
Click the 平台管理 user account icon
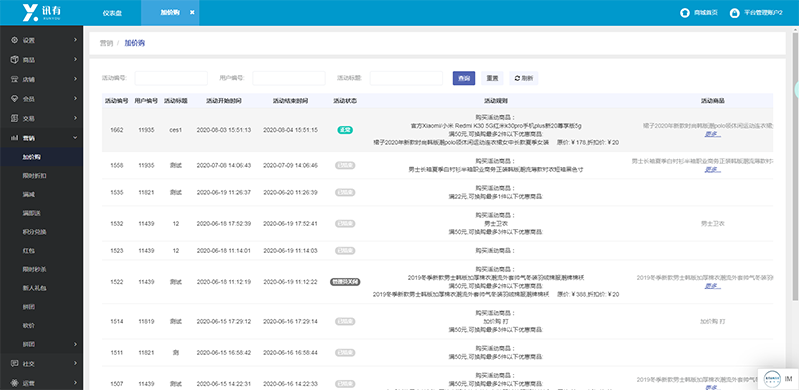click(734, 13)
